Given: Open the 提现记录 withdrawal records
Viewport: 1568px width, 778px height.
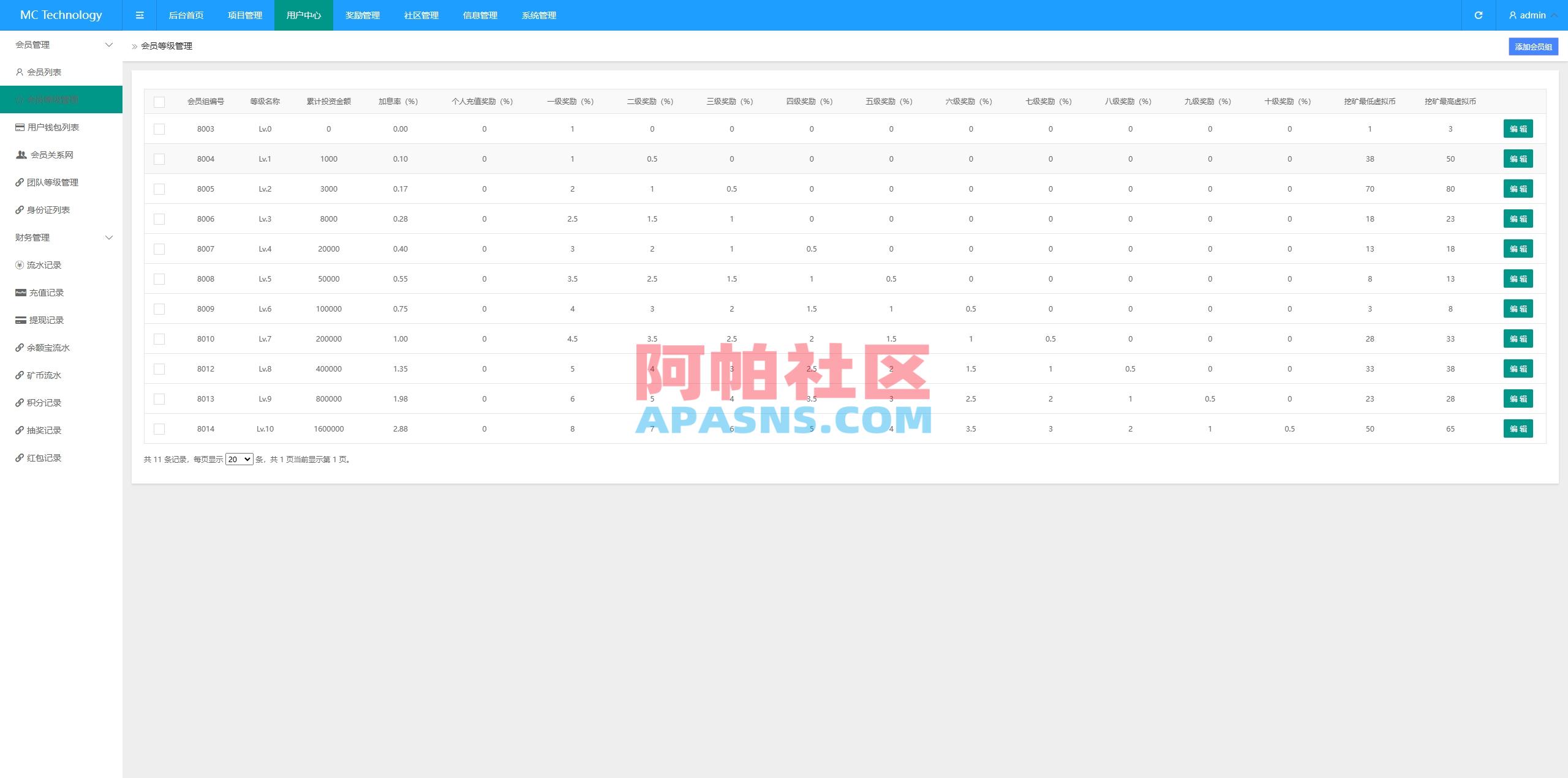Looking at the screenshot, I should point(47,320).
